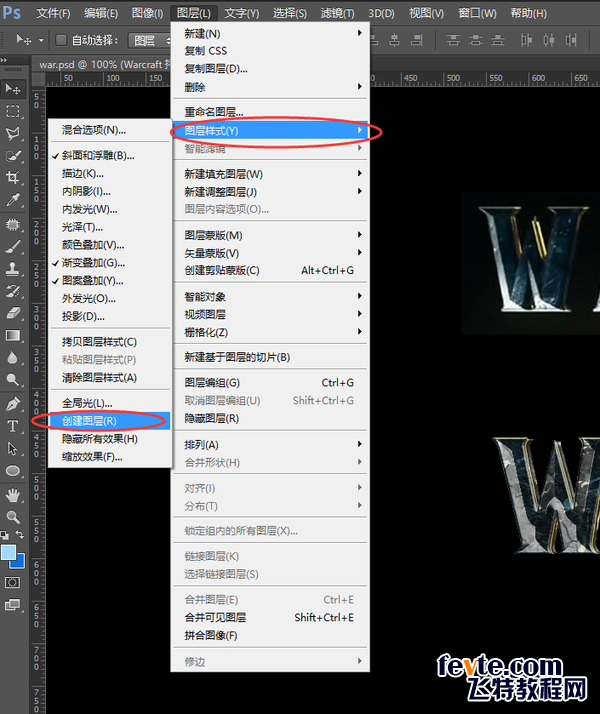Image resolution: width=600 pixels, height=714 pixels.
Task: Expand the 排列(A) submenu
Action: pyautogui.click(x=270, y=444)
